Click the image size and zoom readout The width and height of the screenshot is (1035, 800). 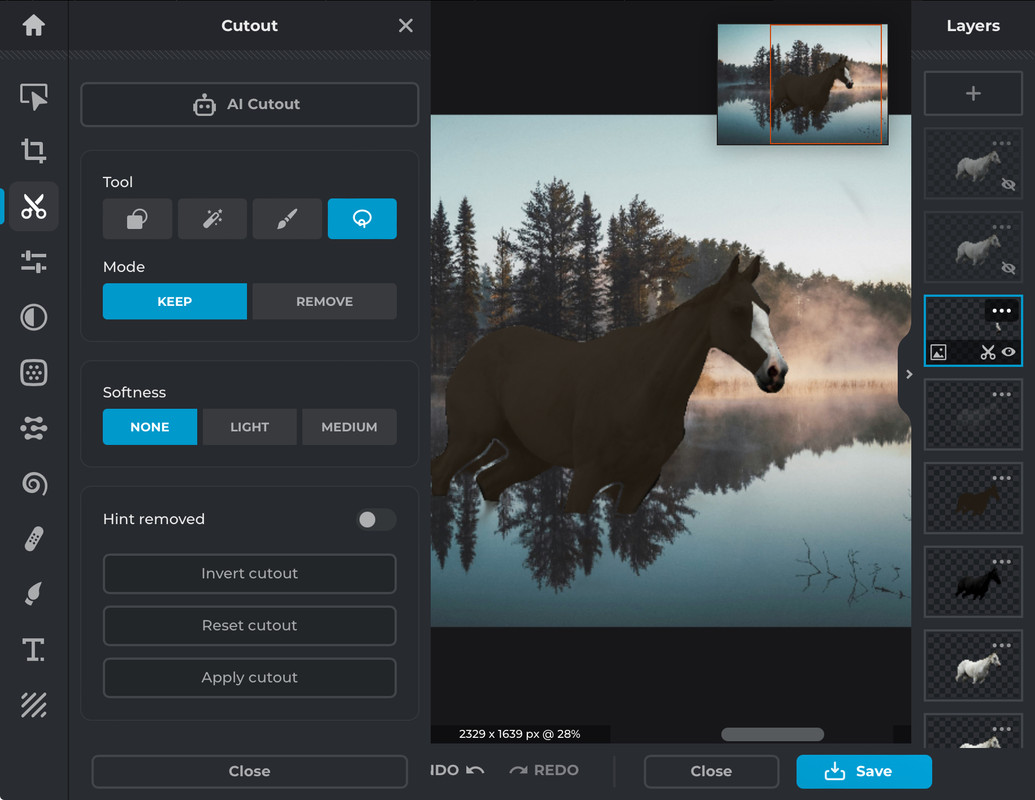point(519,734)
